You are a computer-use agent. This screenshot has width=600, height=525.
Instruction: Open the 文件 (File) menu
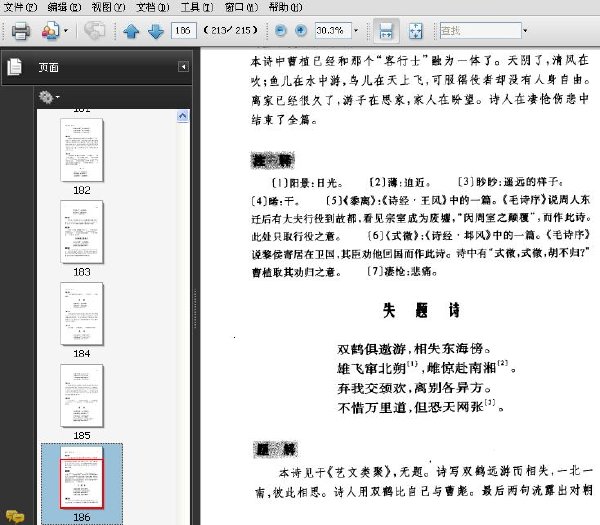click(20, 7)
